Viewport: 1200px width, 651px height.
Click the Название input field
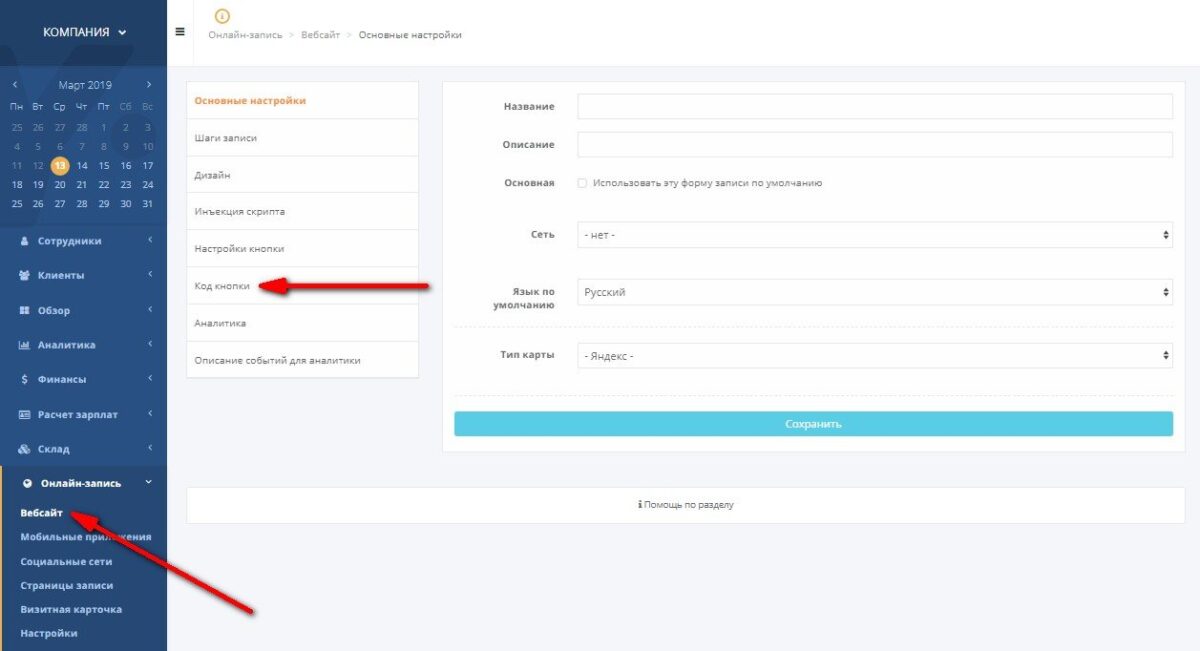click(x=875, y=106)
